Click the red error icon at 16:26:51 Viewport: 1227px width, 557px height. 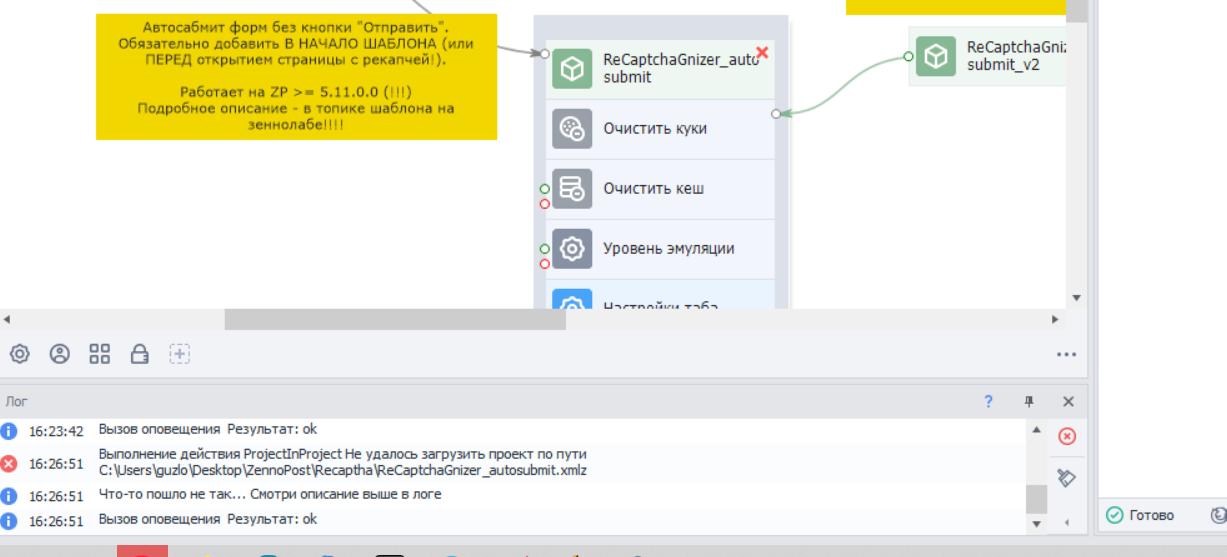[x=9, y=463]
